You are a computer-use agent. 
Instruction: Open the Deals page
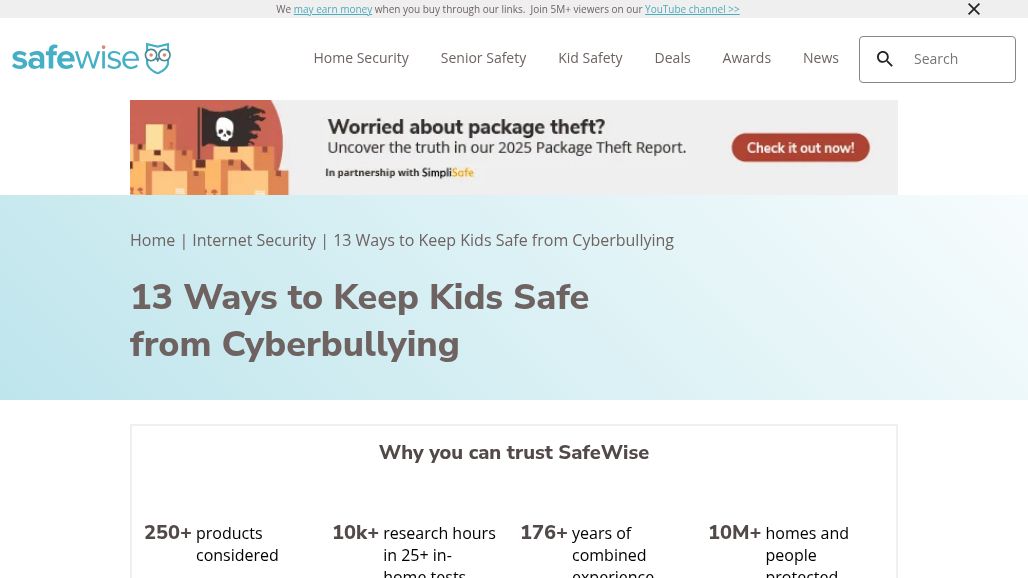point(672,58)
